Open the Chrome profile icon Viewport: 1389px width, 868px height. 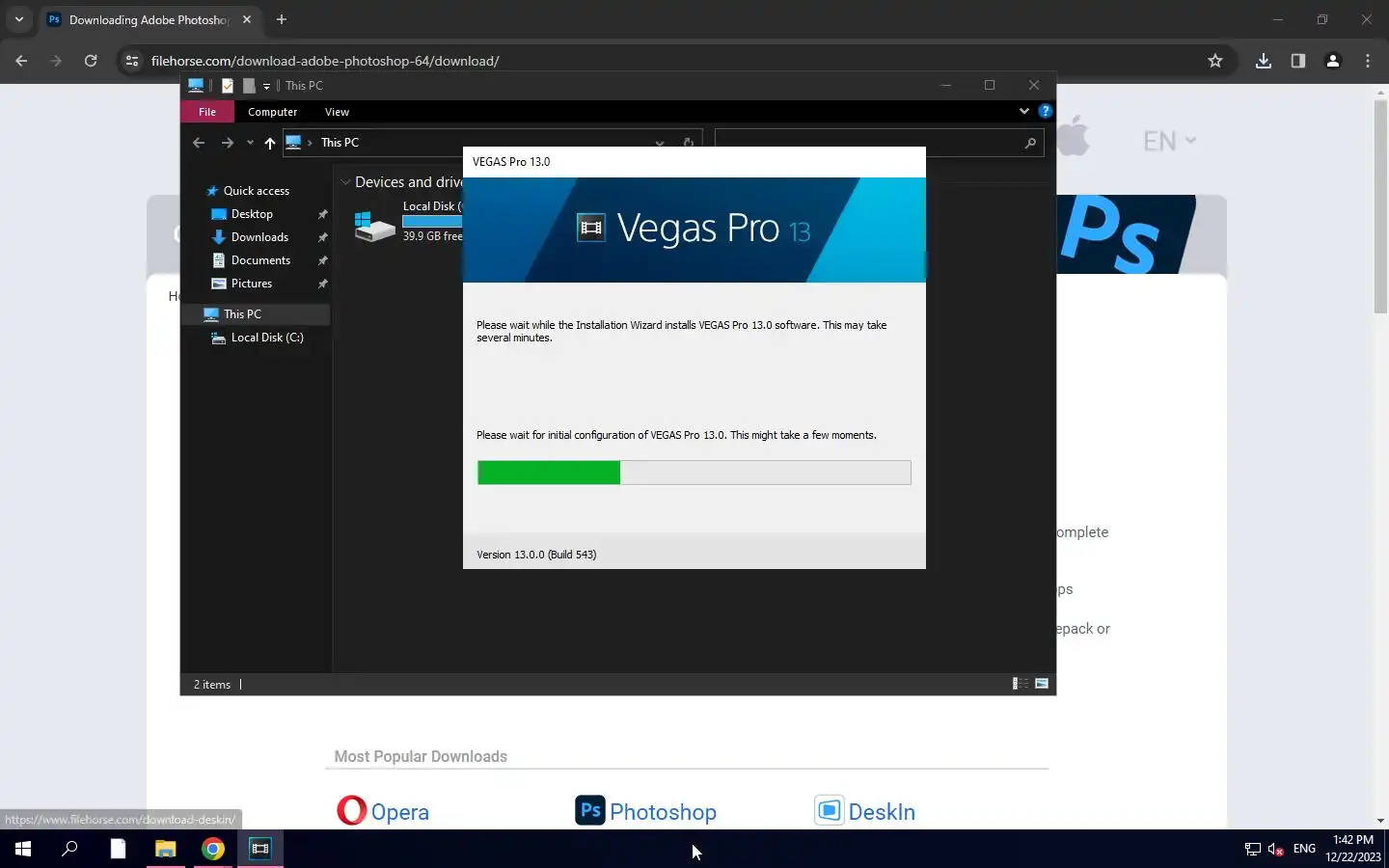(x=1333, y=61)
